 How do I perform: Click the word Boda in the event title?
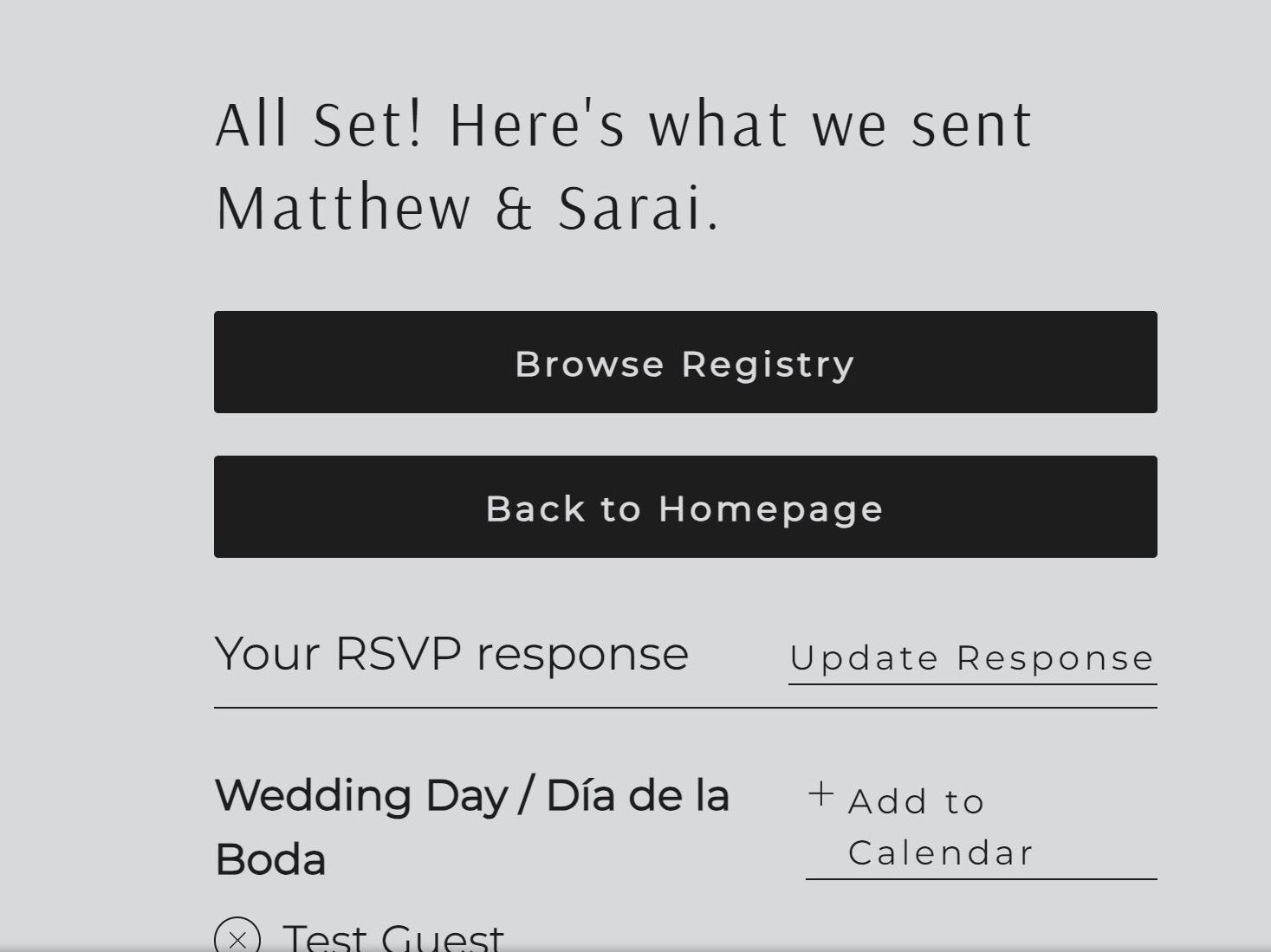coord(270,860)
